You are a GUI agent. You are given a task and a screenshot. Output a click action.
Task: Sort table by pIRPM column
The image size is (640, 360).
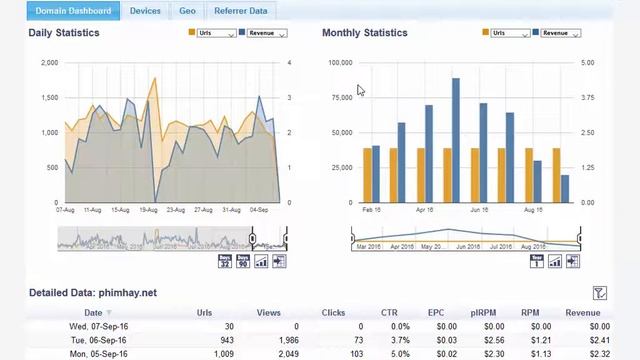(483, 313)
